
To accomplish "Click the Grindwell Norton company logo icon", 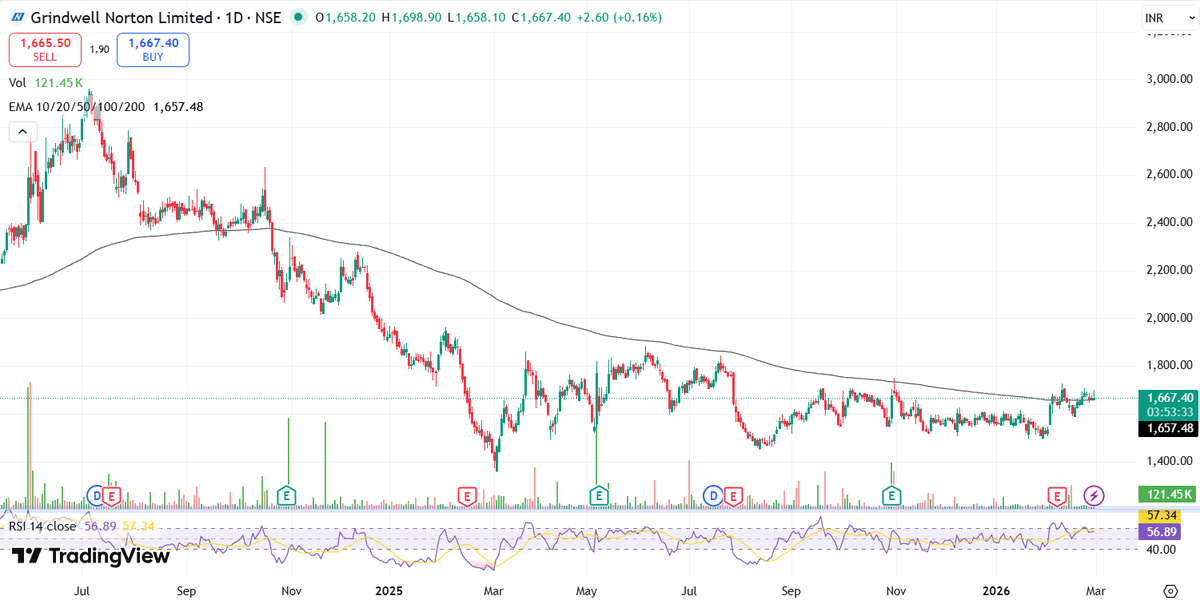I will tap(18, 18).
